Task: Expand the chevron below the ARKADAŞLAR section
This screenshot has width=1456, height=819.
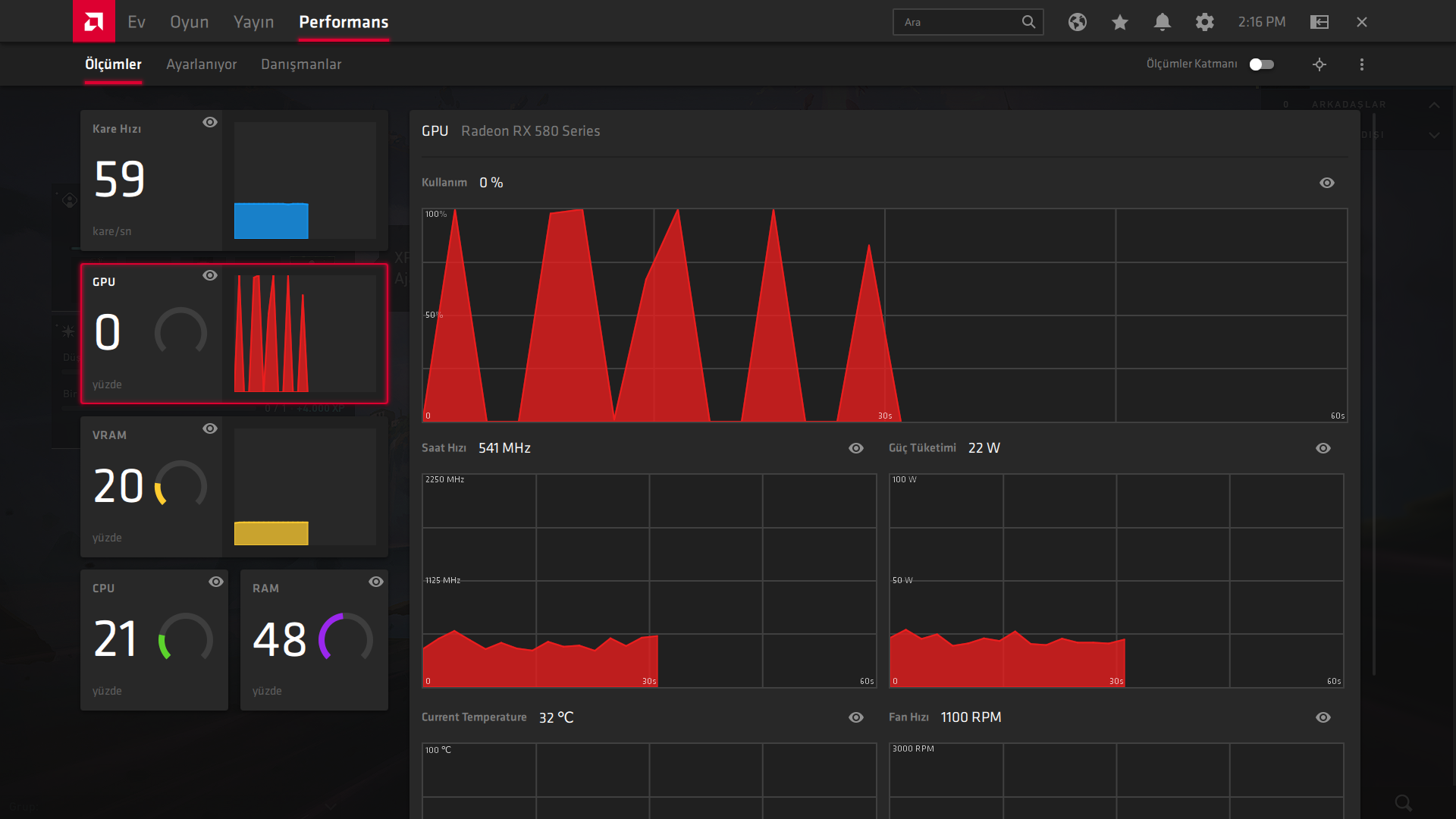Action: tap(1434, 135)
